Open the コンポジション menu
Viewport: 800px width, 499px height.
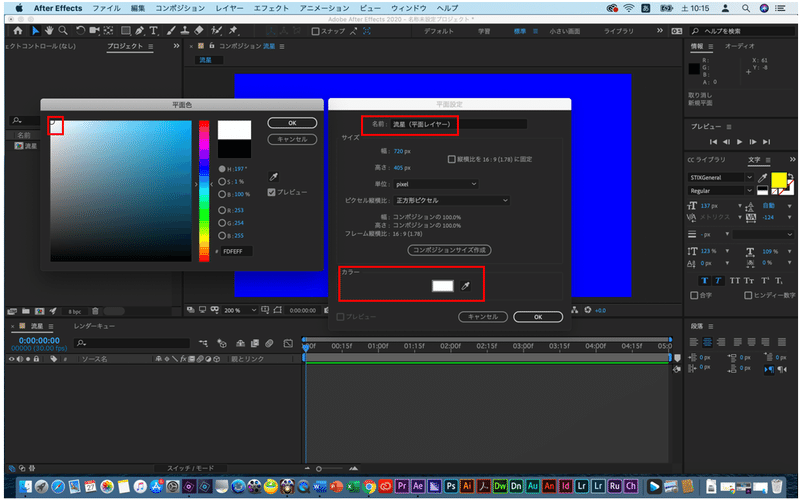point(180,8)
